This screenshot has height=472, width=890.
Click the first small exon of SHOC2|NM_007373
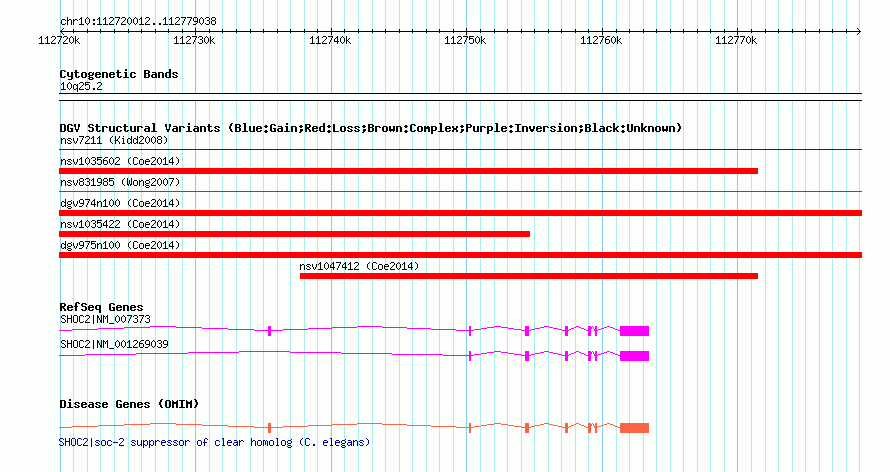[270, 331]
